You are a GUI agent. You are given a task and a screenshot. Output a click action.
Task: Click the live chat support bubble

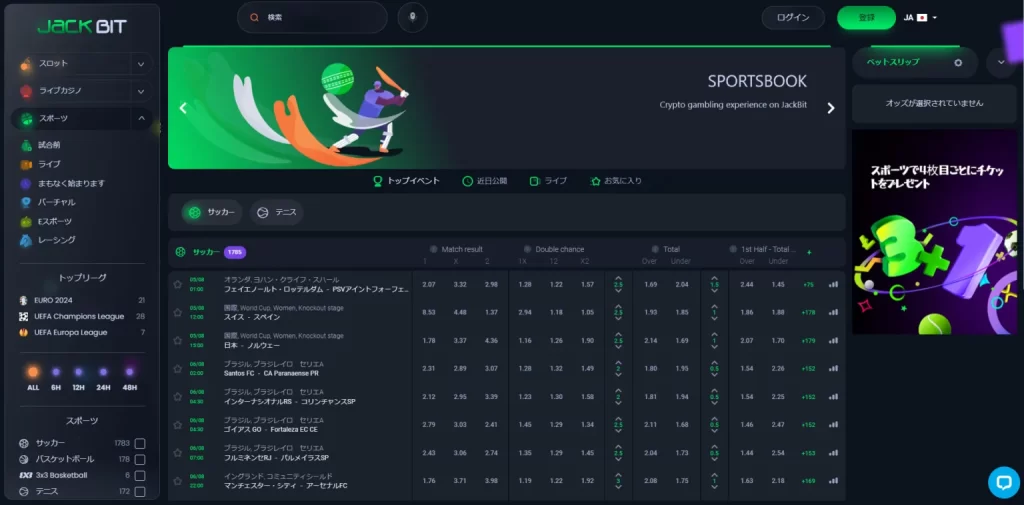[x=1003, y=482]
